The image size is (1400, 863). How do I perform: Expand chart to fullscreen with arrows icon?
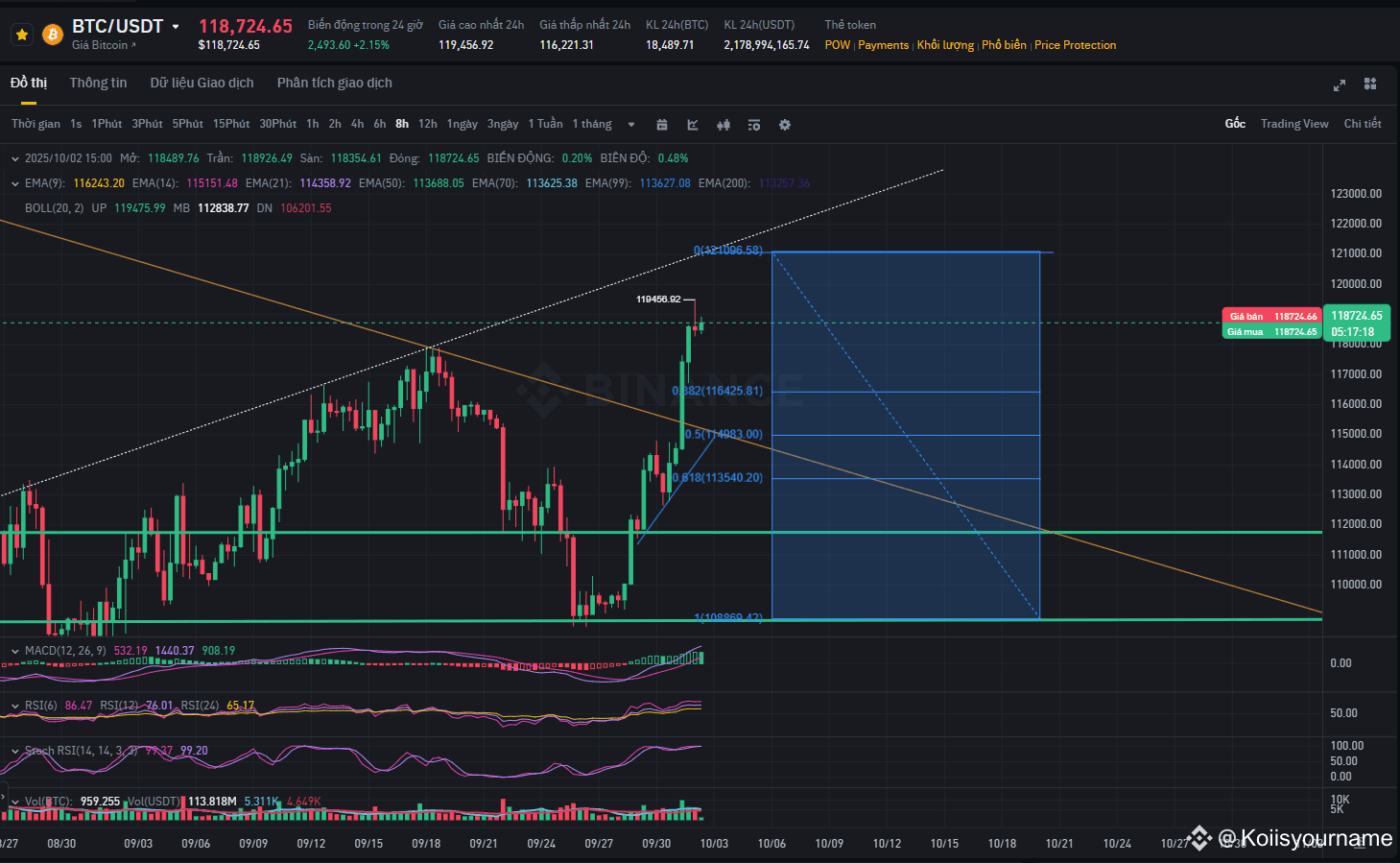(1340, 85)
